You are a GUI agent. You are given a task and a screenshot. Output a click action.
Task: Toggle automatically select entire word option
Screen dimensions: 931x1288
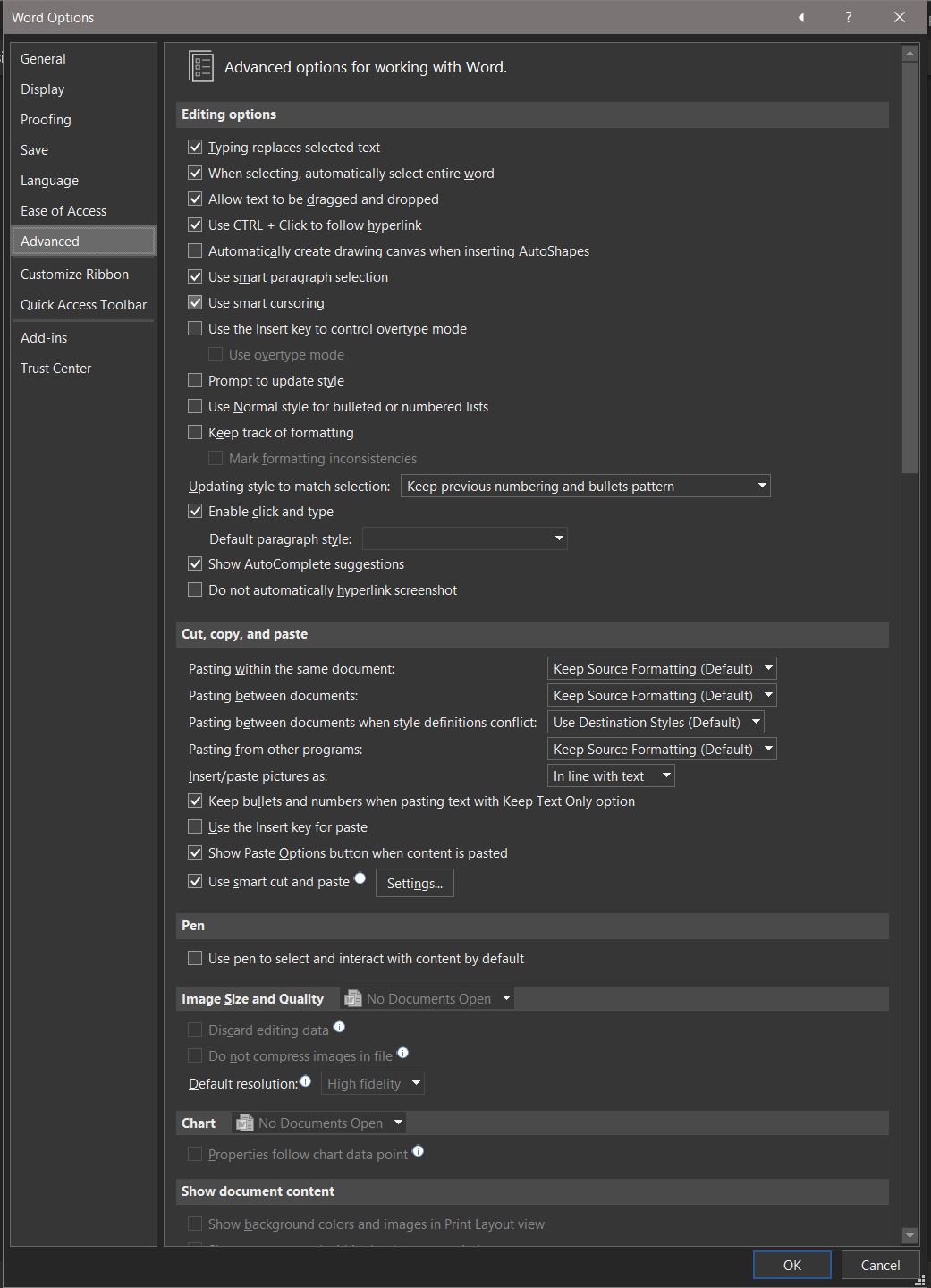click(195, 173)
